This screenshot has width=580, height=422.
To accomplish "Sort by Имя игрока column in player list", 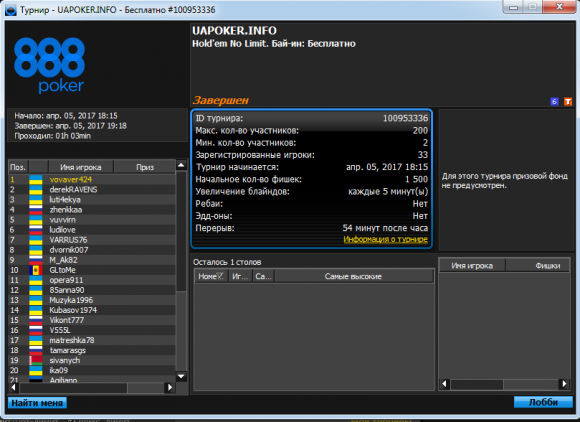I will point(81,167).
